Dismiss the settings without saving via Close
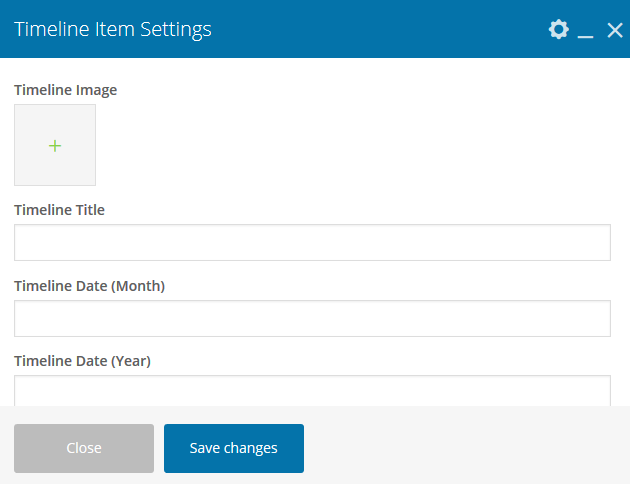 [x=84, y=448]
